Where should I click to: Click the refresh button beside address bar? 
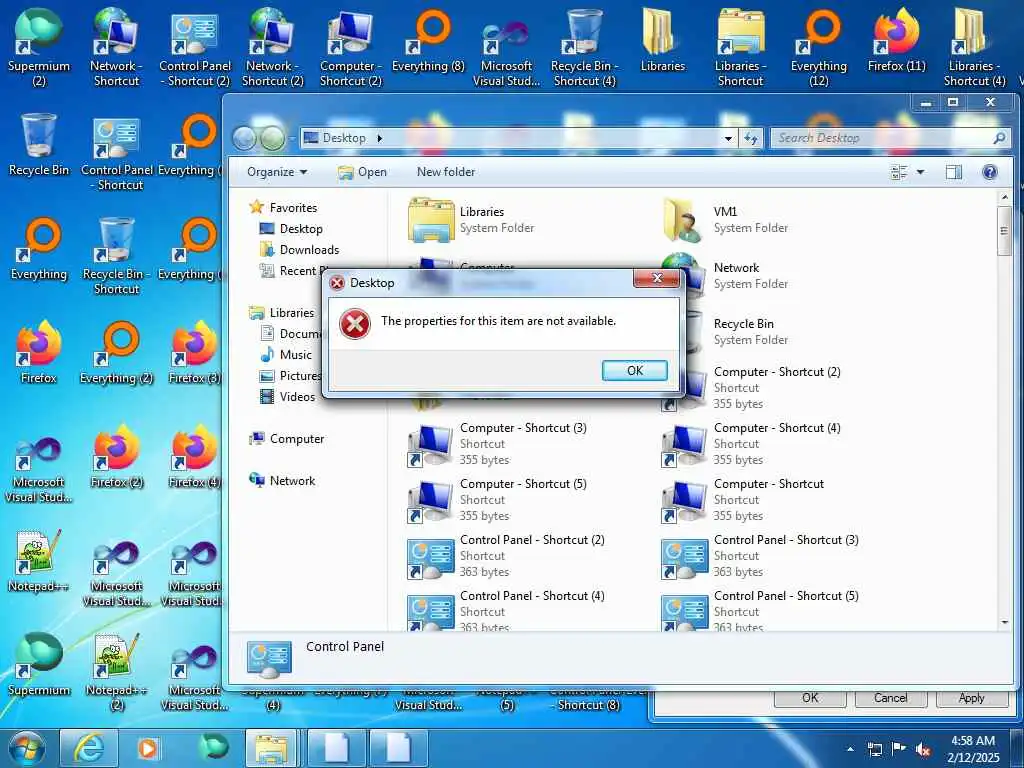click(x=751, y=138)
